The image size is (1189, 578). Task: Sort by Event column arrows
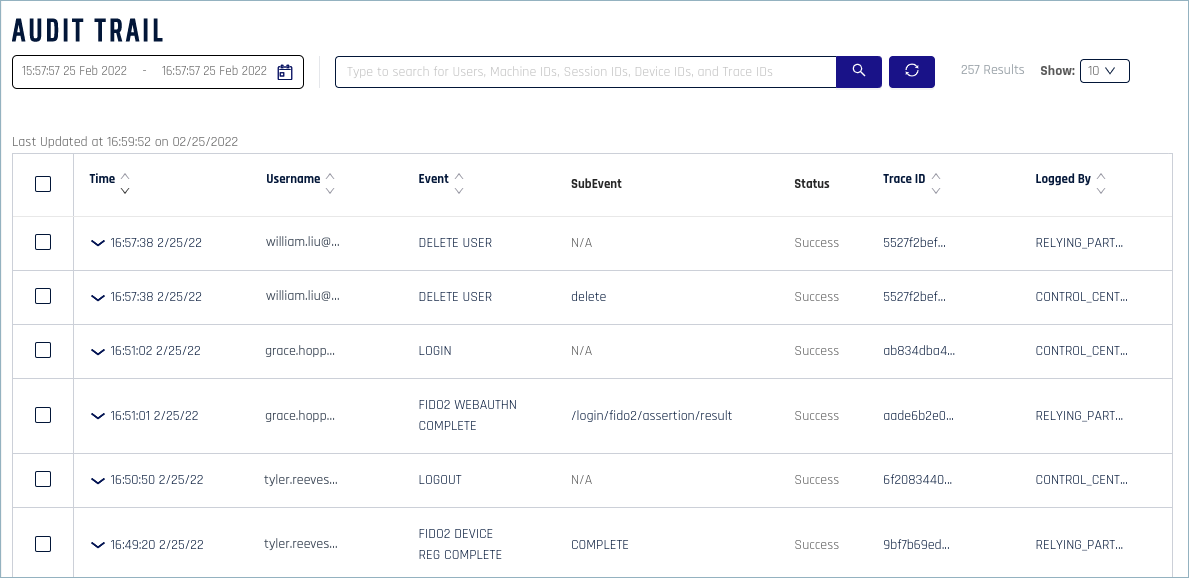pos(459,184)
